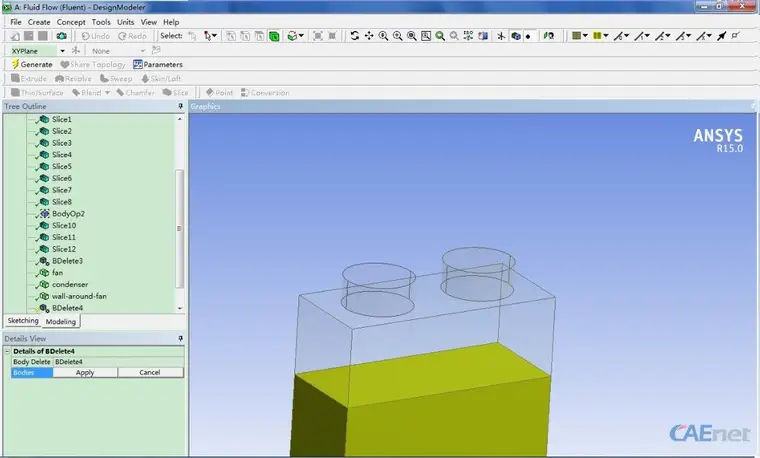Screen dimensions: 760x458
Task: Activate the Box Zoom tool
Action: [397, 36]
